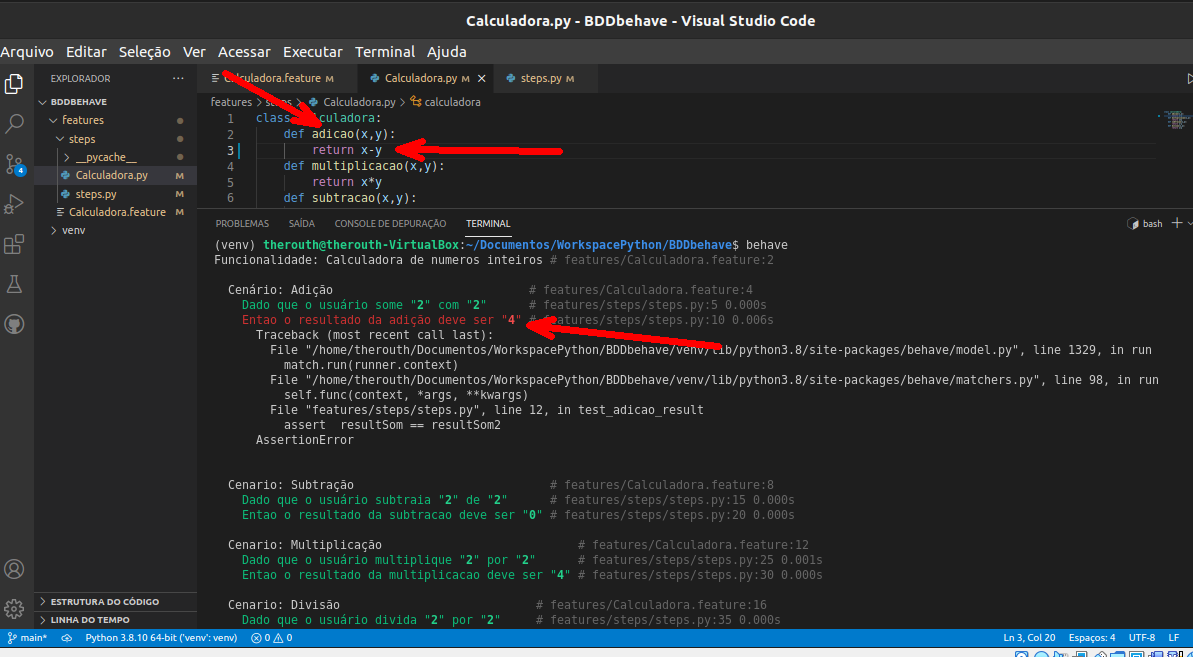Image resolution: width=1193 pixels, height=657 pixels.
Task: Open Source Control showing 4 changes
Action: pyautogui.click(x=13, y=163)
